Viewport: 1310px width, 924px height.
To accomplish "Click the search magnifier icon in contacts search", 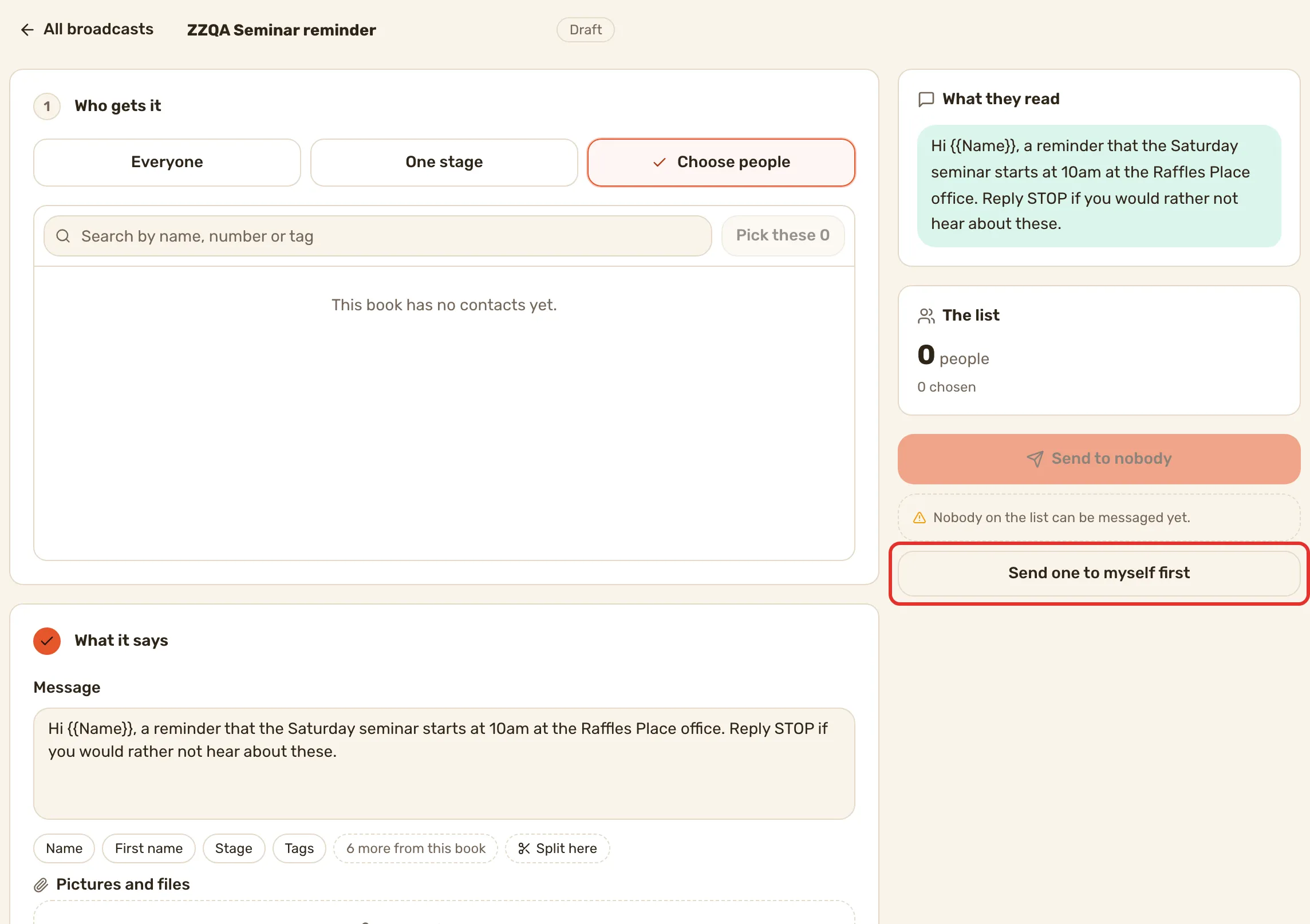I will [63, 236].
